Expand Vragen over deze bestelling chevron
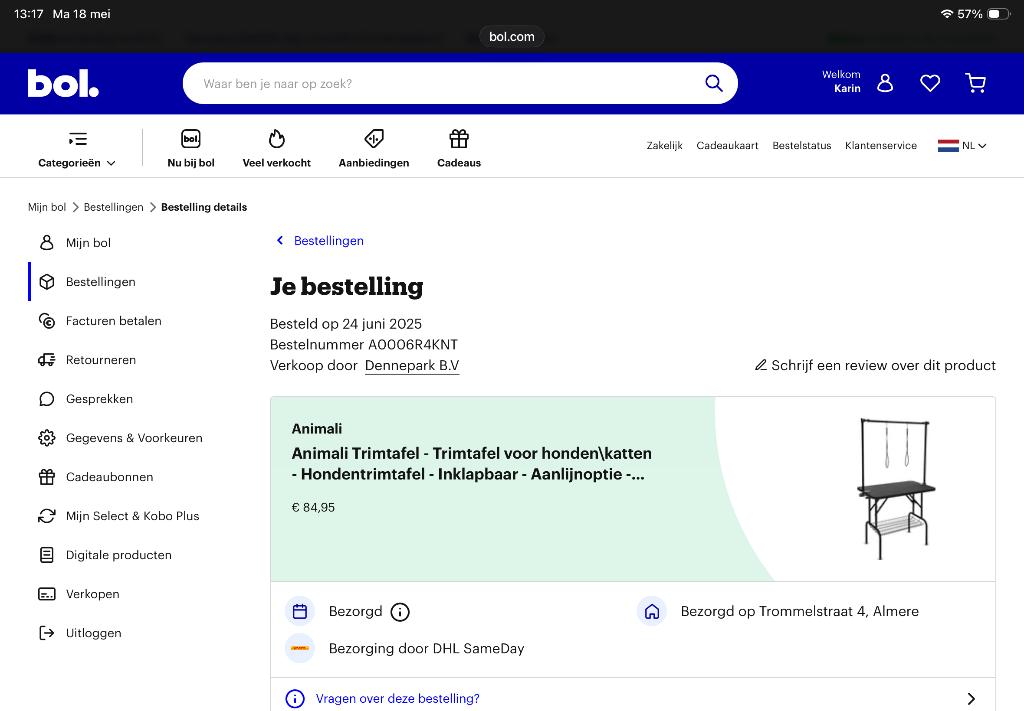This screenshot has width=1024, height=711. point(971,699)
